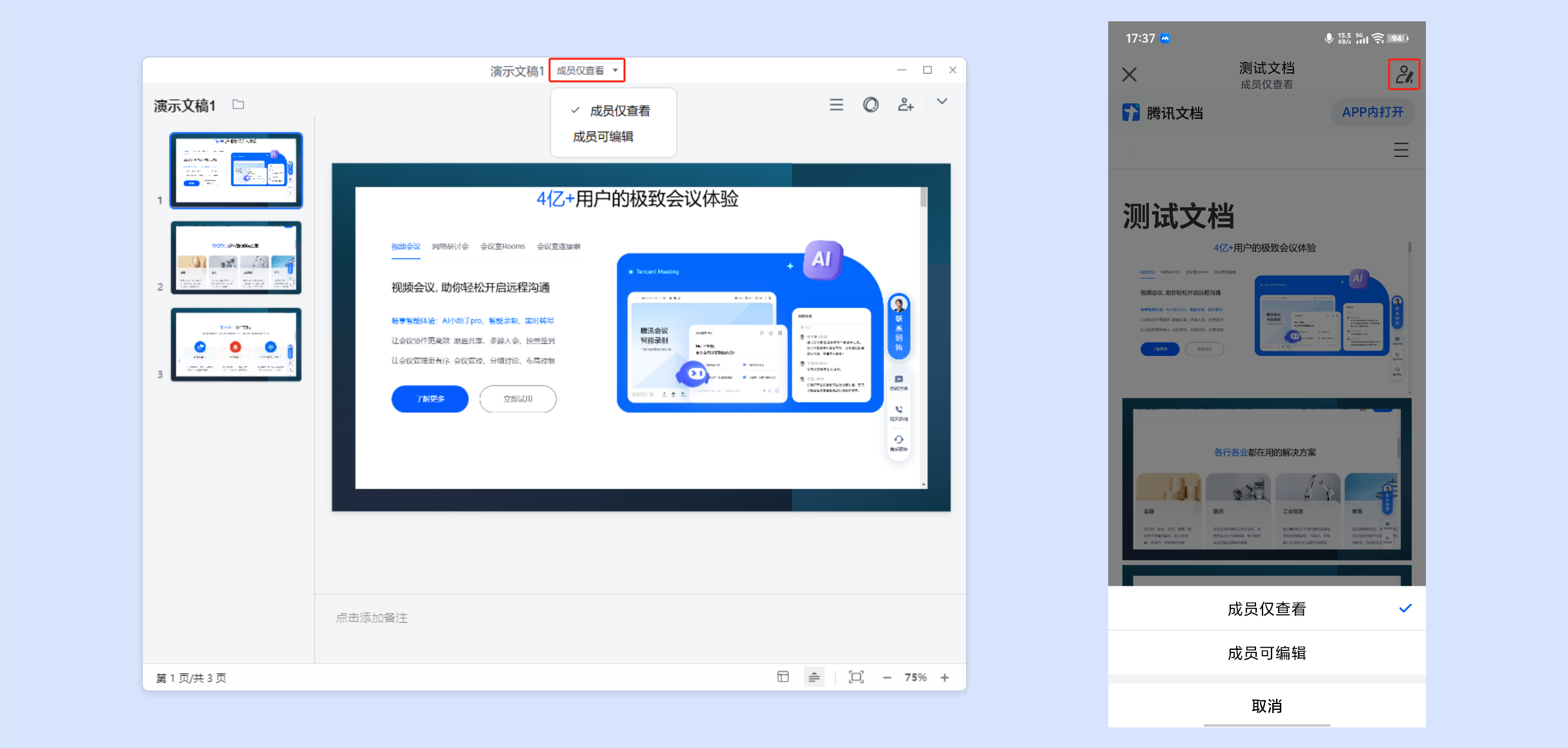This screenshot has height=748, width=1568.
Task: Click the microphone icon in phone status bar
Action: click(x=1329, y=39)
